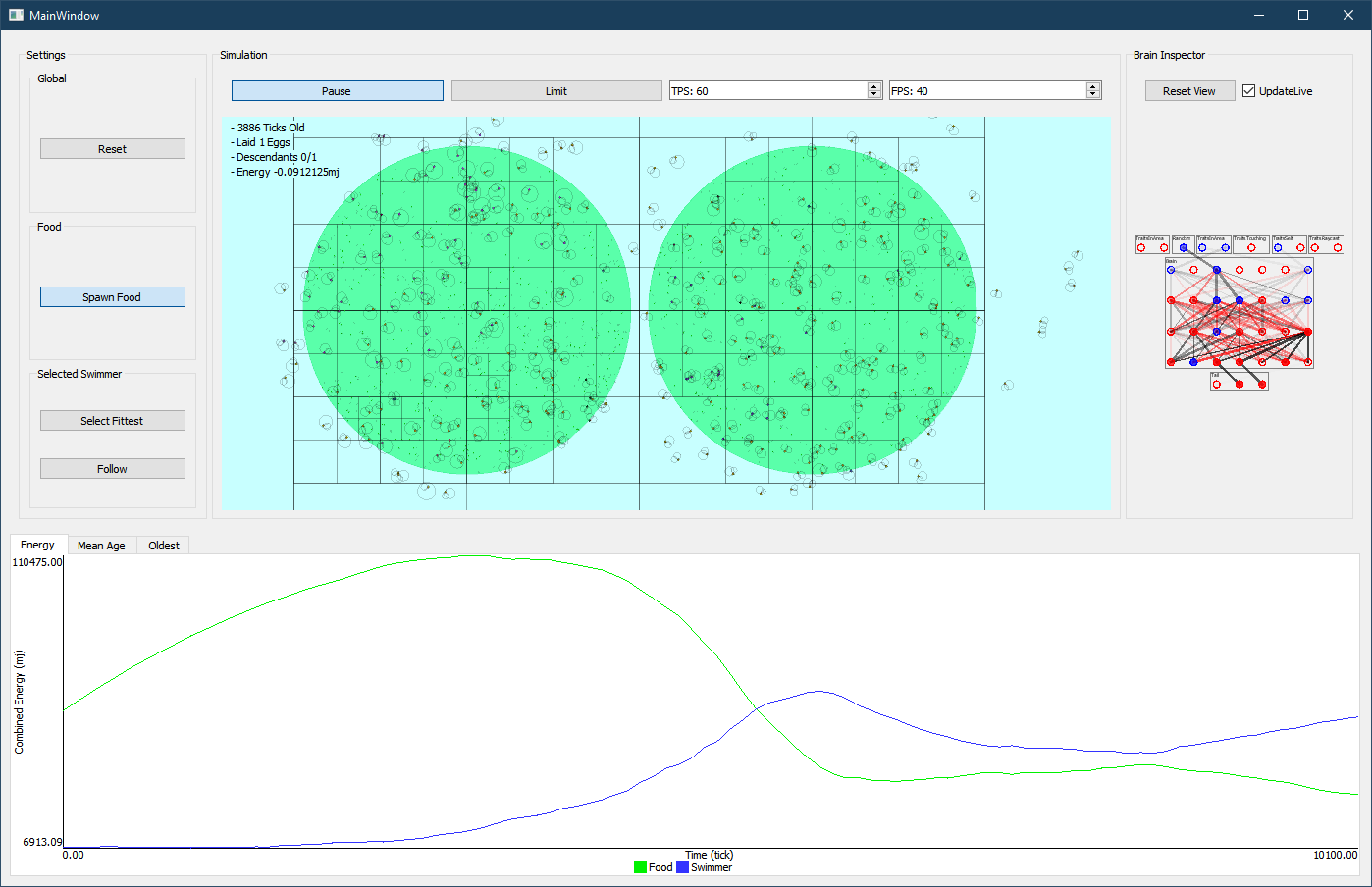
Task: Decrease the TPS value with down arrow
Action: coord(874,94)
